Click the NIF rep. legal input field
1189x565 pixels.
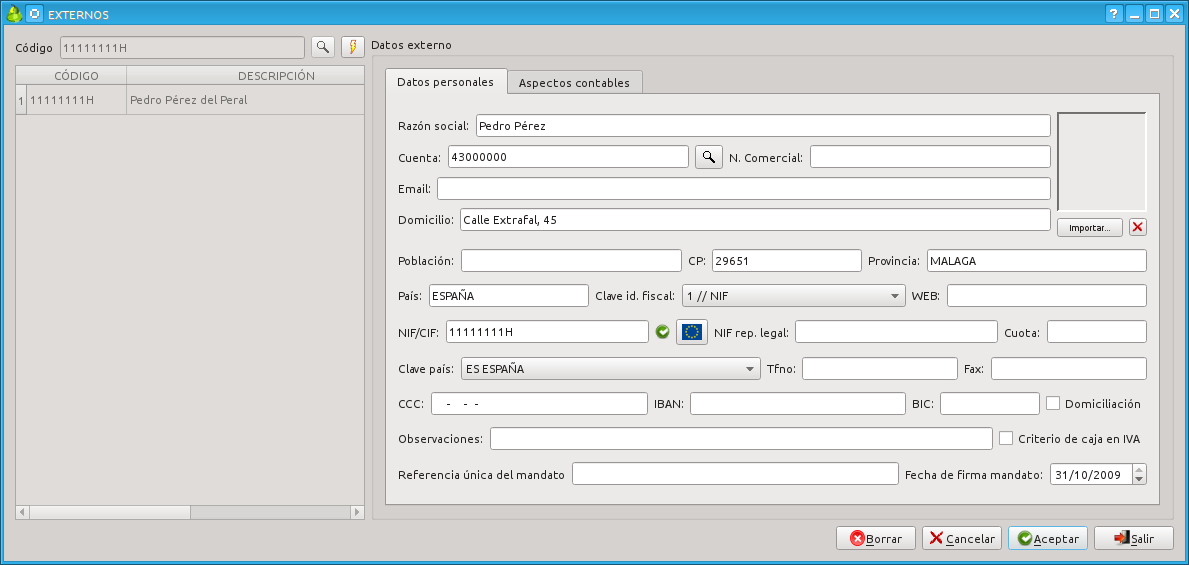pos(896,331)
